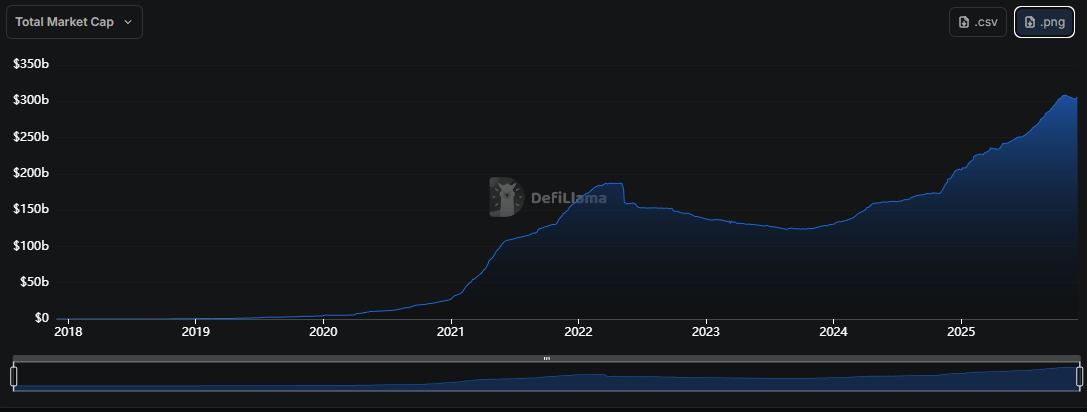Click the 2022 label on the x-axis

pos(579,331)
